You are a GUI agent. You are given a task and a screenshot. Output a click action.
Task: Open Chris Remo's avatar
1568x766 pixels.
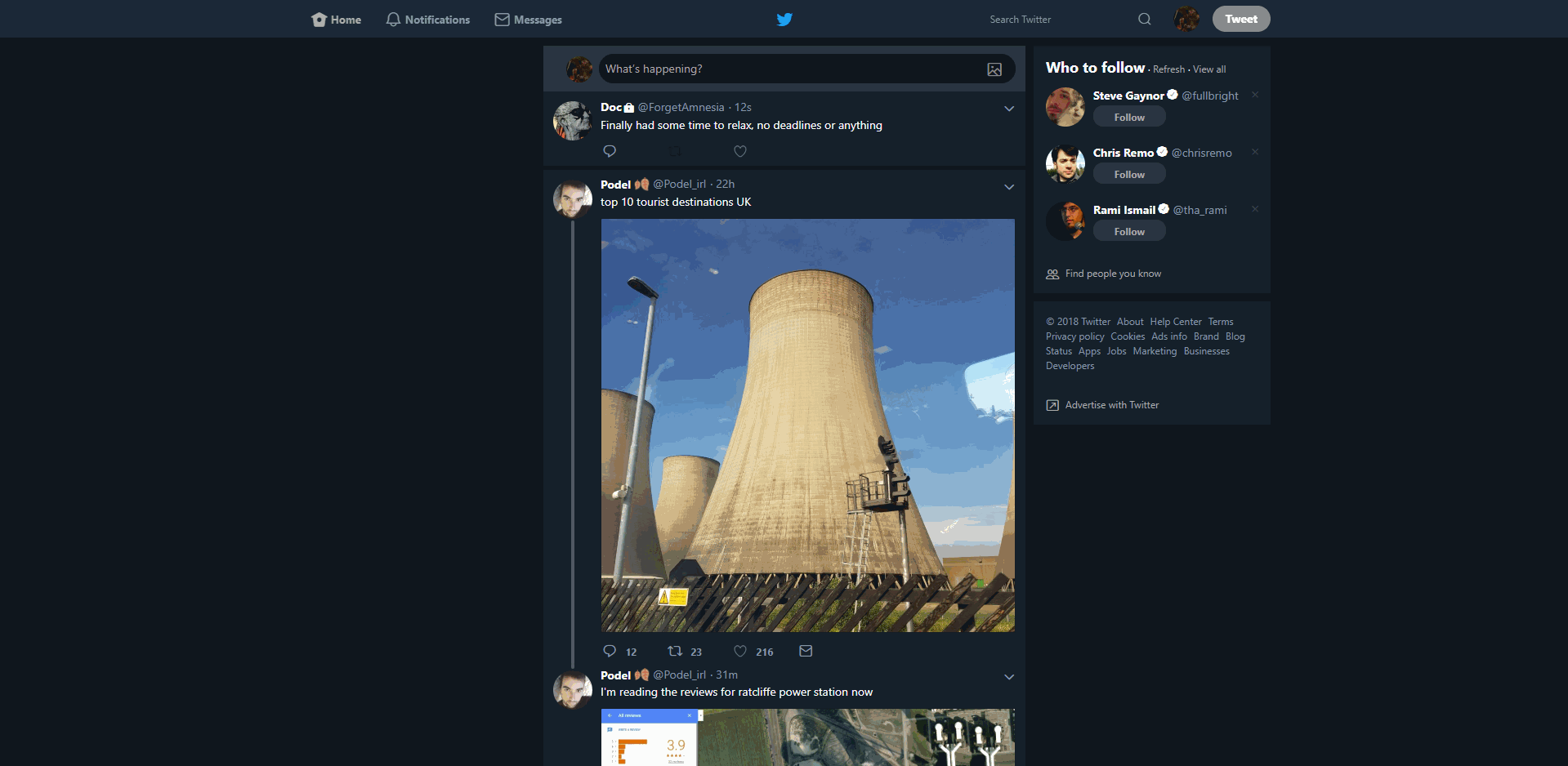click(x=1065, y=164)
